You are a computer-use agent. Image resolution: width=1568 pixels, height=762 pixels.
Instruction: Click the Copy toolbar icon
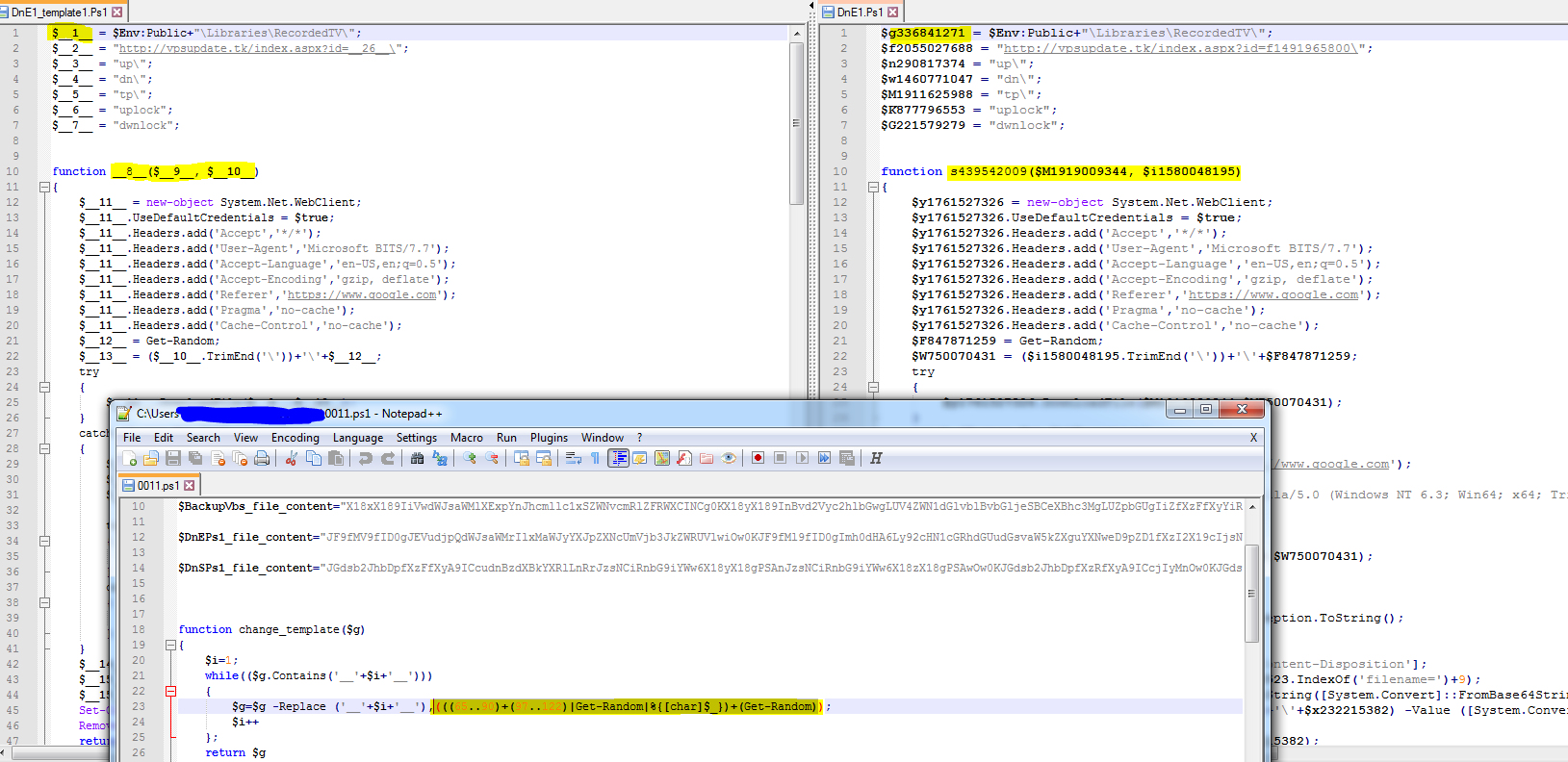[x=314, y=458]
